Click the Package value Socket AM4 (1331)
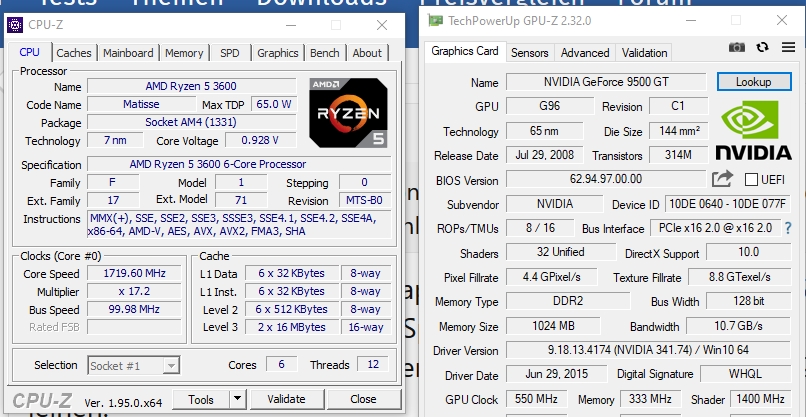Viewport: 806px width, 417px height. click(x=191, y=122)
